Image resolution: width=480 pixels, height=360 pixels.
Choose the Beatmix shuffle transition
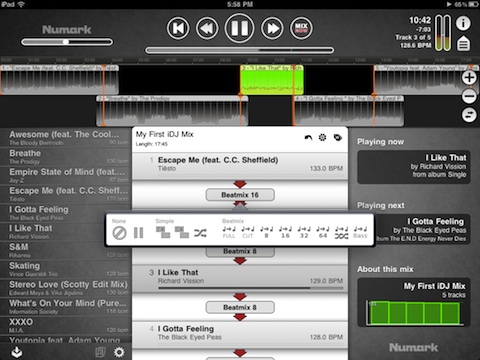(341, 232)
